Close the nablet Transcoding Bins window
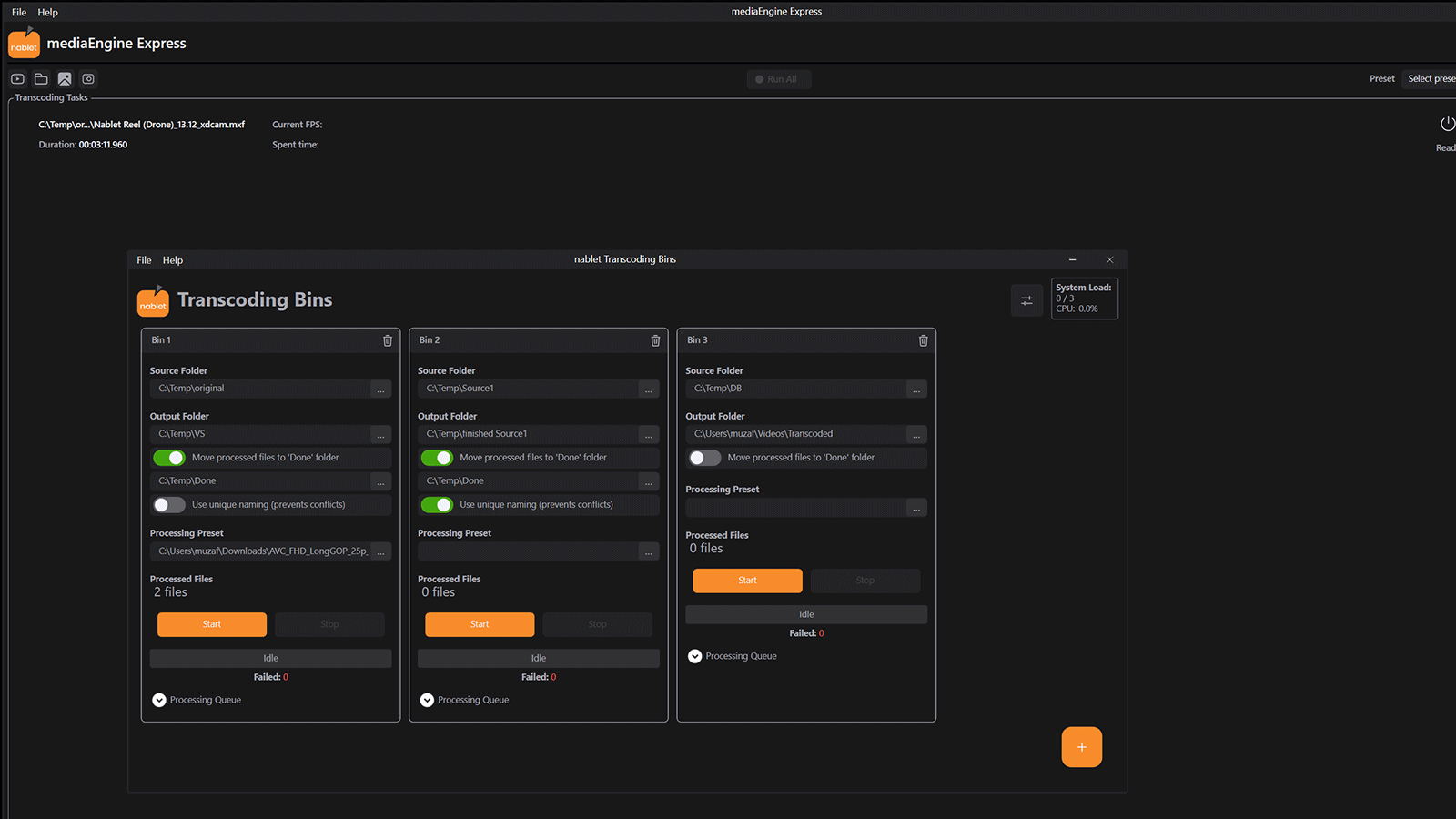 coord(1109,260)
